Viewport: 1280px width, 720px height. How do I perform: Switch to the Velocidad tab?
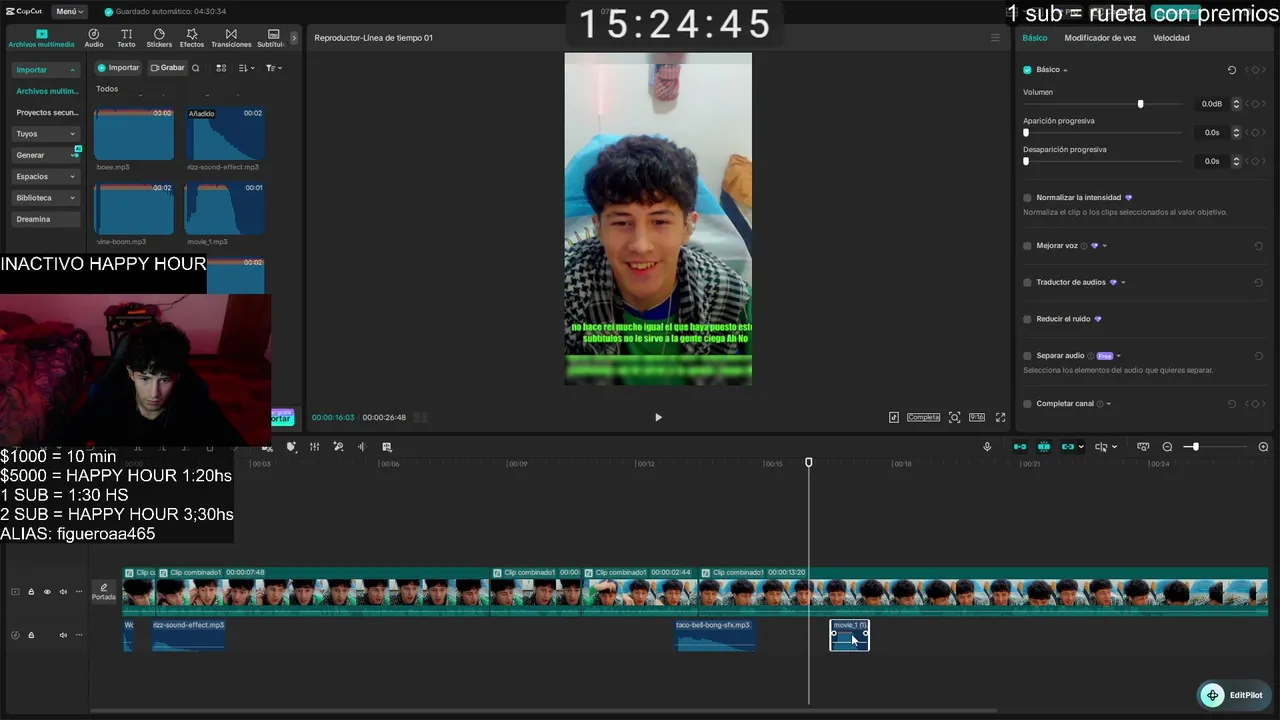tap(1171, 38)
